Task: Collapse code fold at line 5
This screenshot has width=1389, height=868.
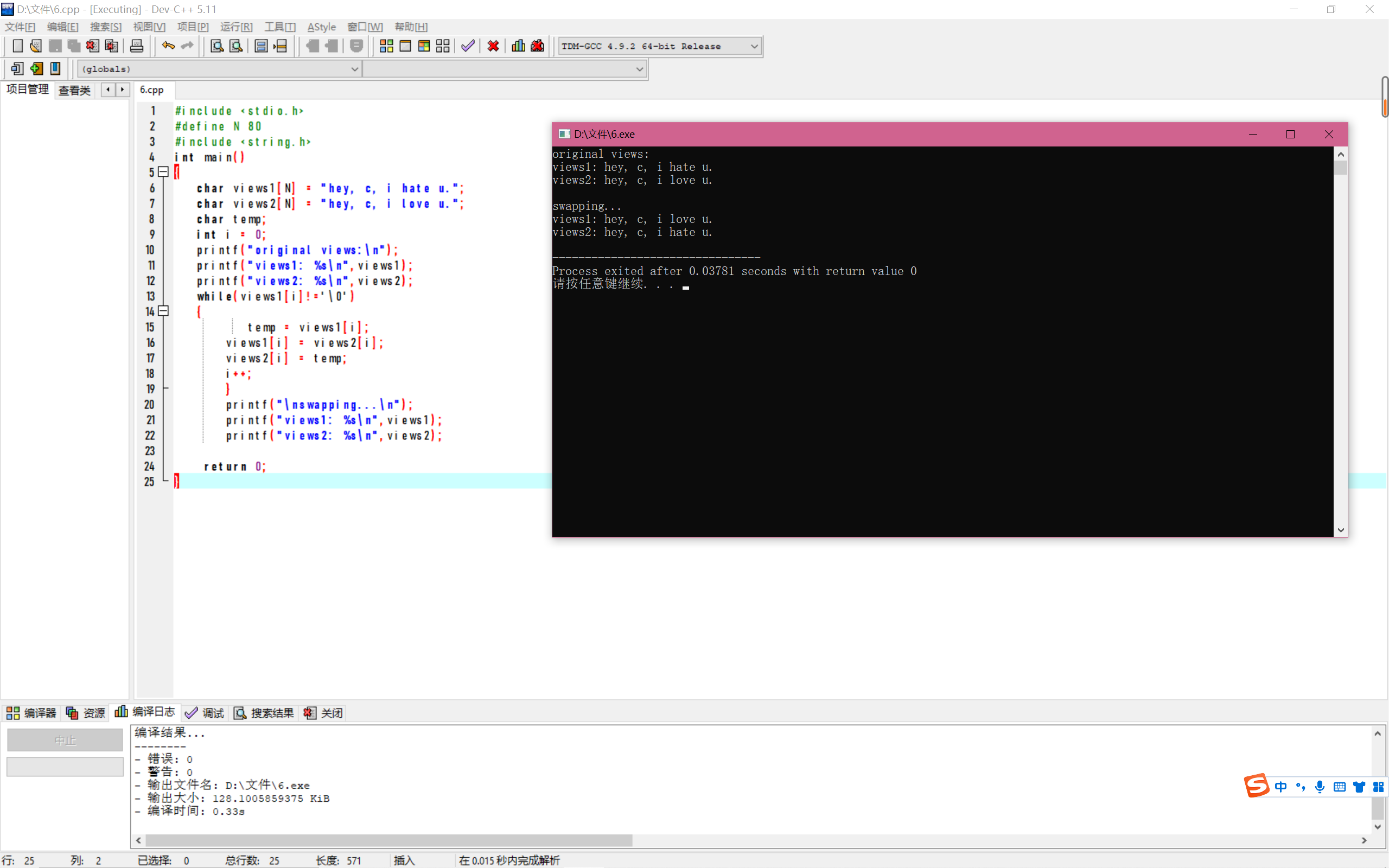Action: pyautogui.click(x=163, y=171)
